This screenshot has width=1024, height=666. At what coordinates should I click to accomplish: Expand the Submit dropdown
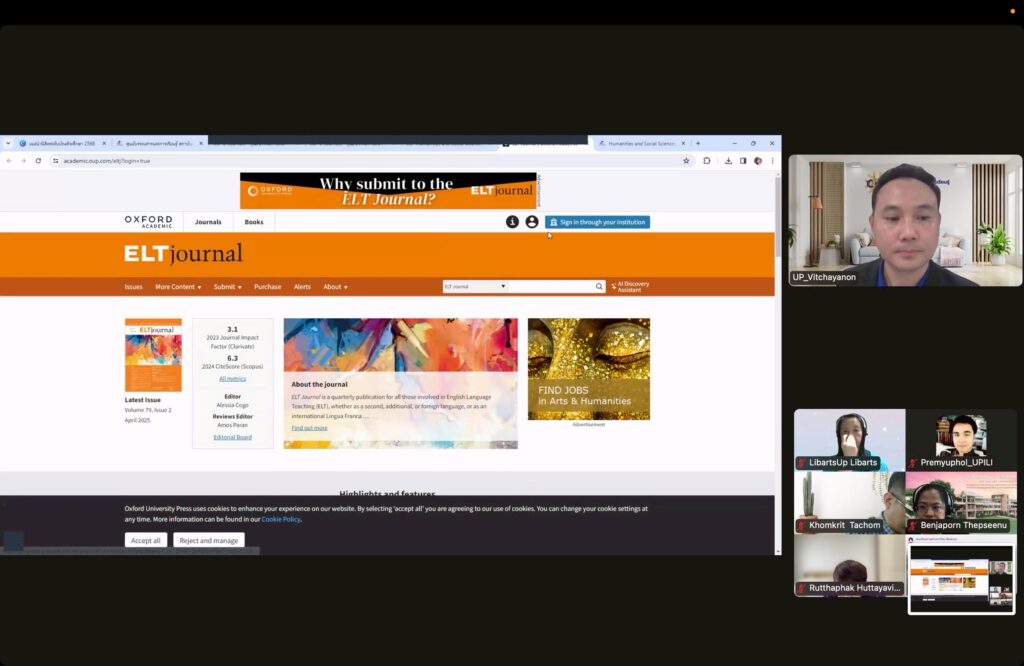(x=227, y=287)
